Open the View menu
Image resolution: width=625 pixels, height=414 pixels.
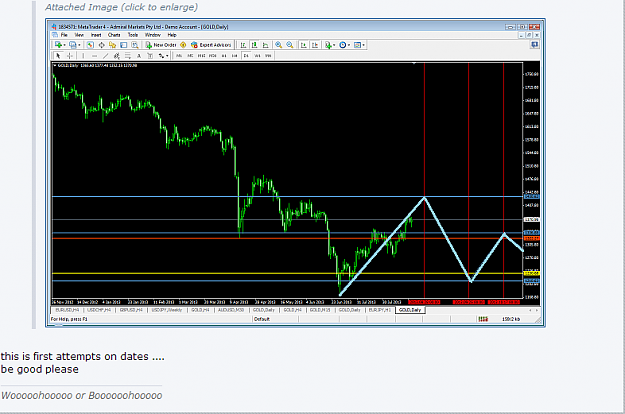(79, 35)
